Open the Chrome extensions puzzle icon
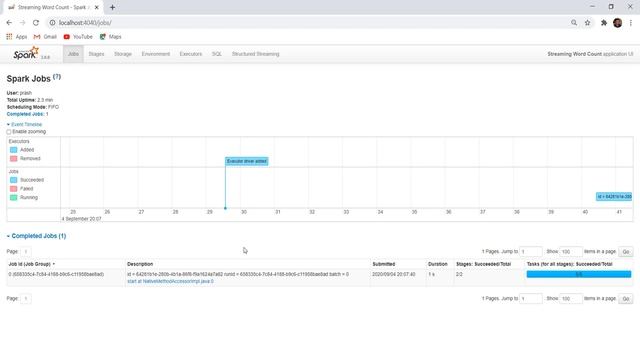The width and height of the screenshot is (640, 360). pos(604,23)
